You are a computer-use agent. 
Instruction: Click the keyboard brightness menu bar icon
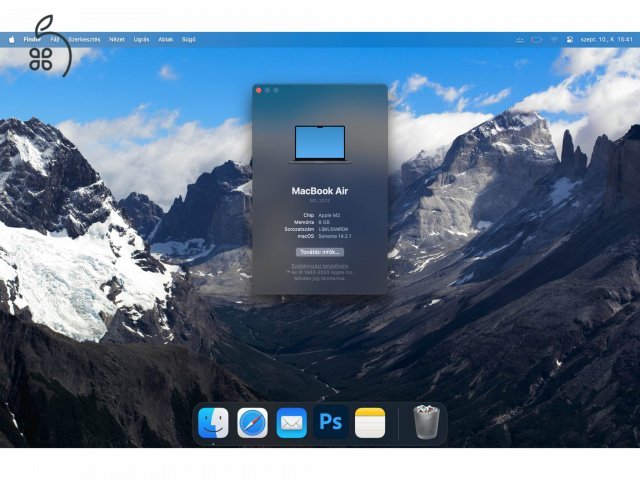point(520,40)
